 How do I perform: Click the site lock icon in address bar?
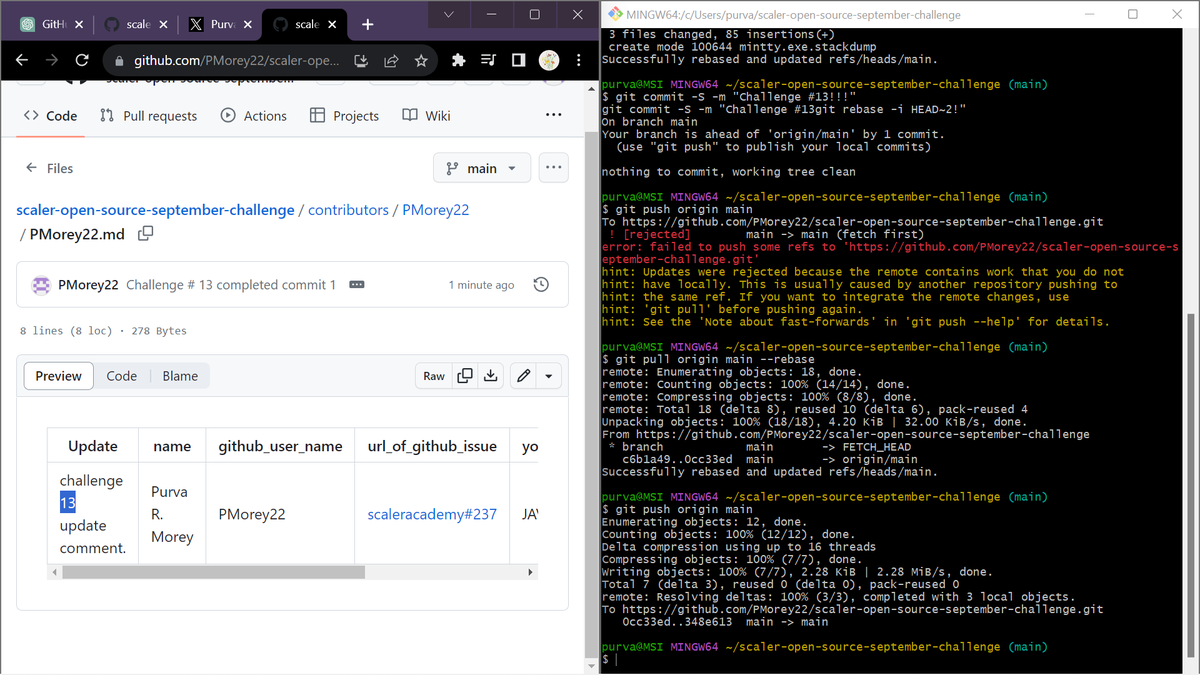(119, 61)
